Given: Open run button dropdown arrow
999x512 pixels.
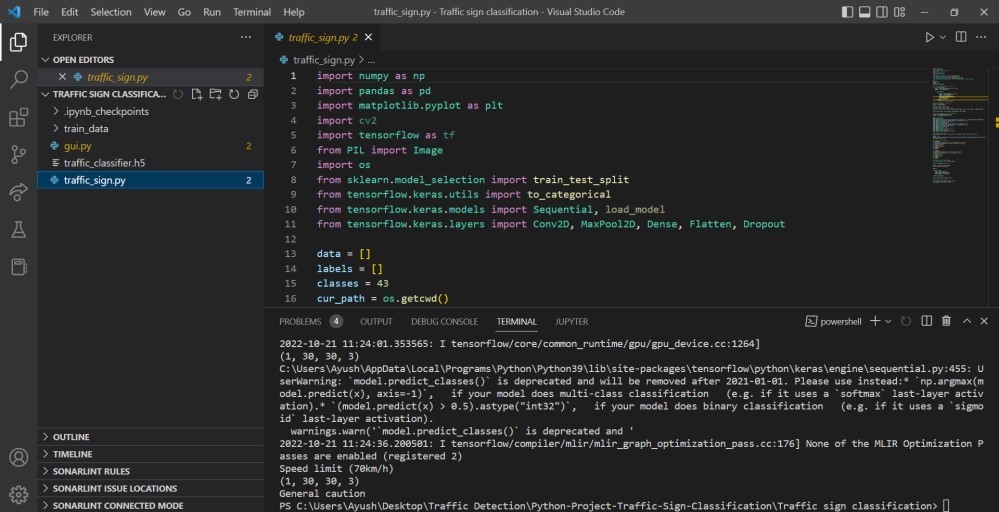Looking at the screenshot, I should coord(943,38).
